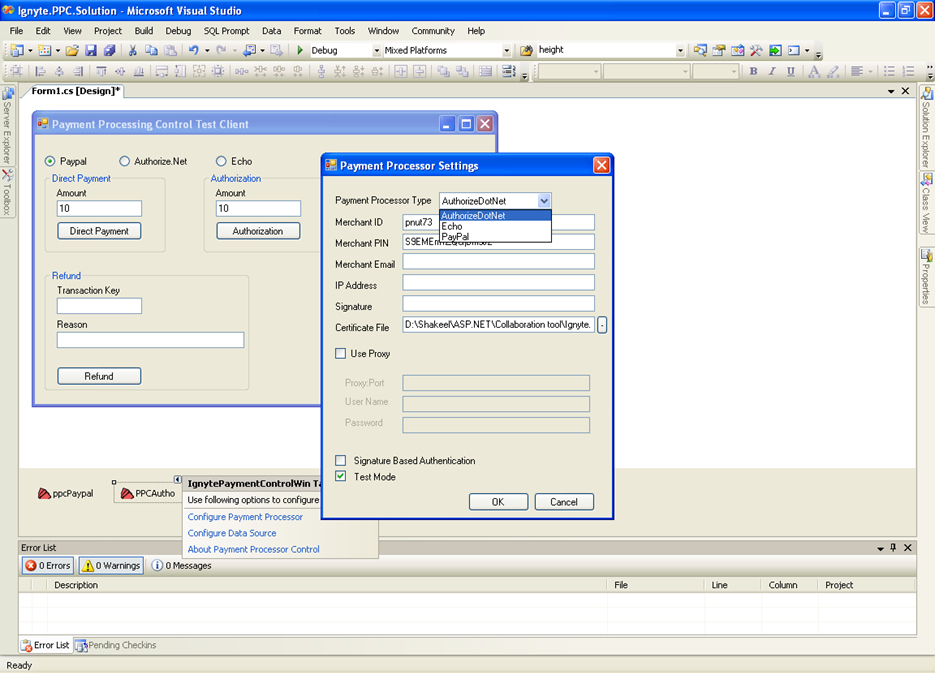Click the Configure Payment Processor link
The height and width of the screenshot is (673, 935).
click(245, 517)
